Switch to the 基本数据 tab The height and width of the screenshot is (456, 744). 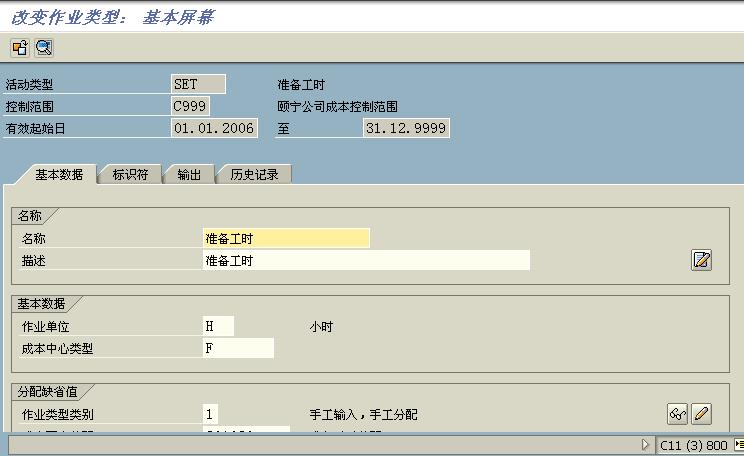click(58, 174)
